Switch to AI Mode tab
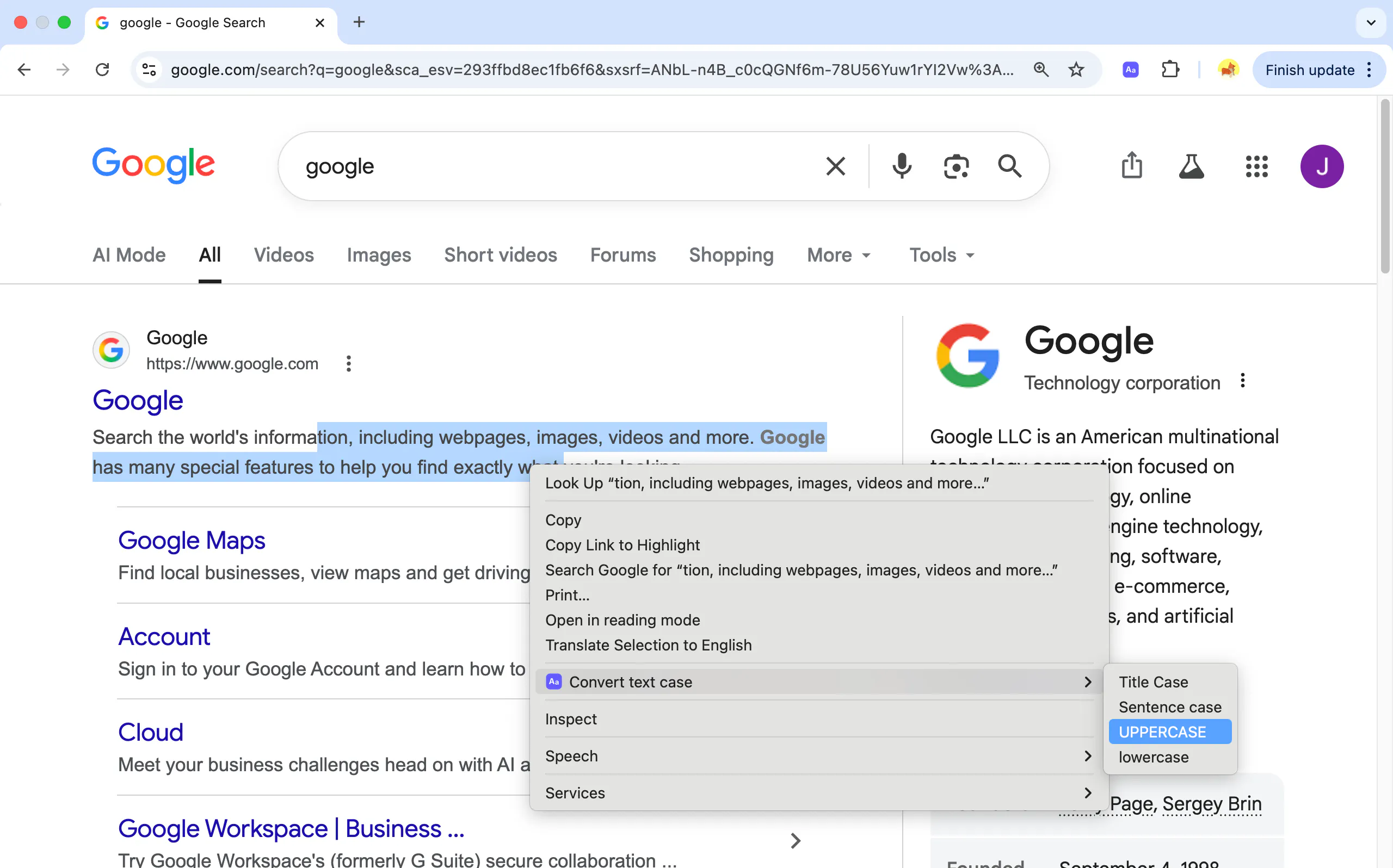 pyautogui.click(x=129, y=255)
